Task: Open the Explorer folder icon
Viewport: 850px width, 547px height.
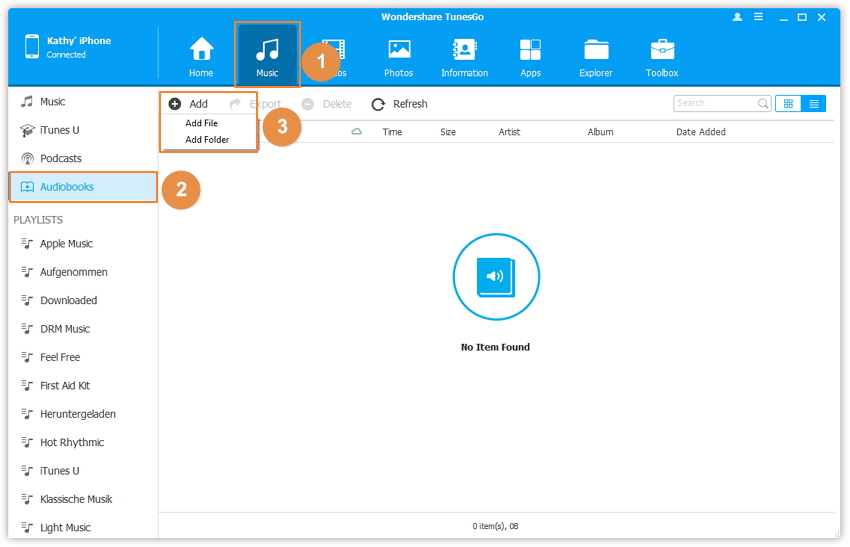Action: tap(596, 50)
